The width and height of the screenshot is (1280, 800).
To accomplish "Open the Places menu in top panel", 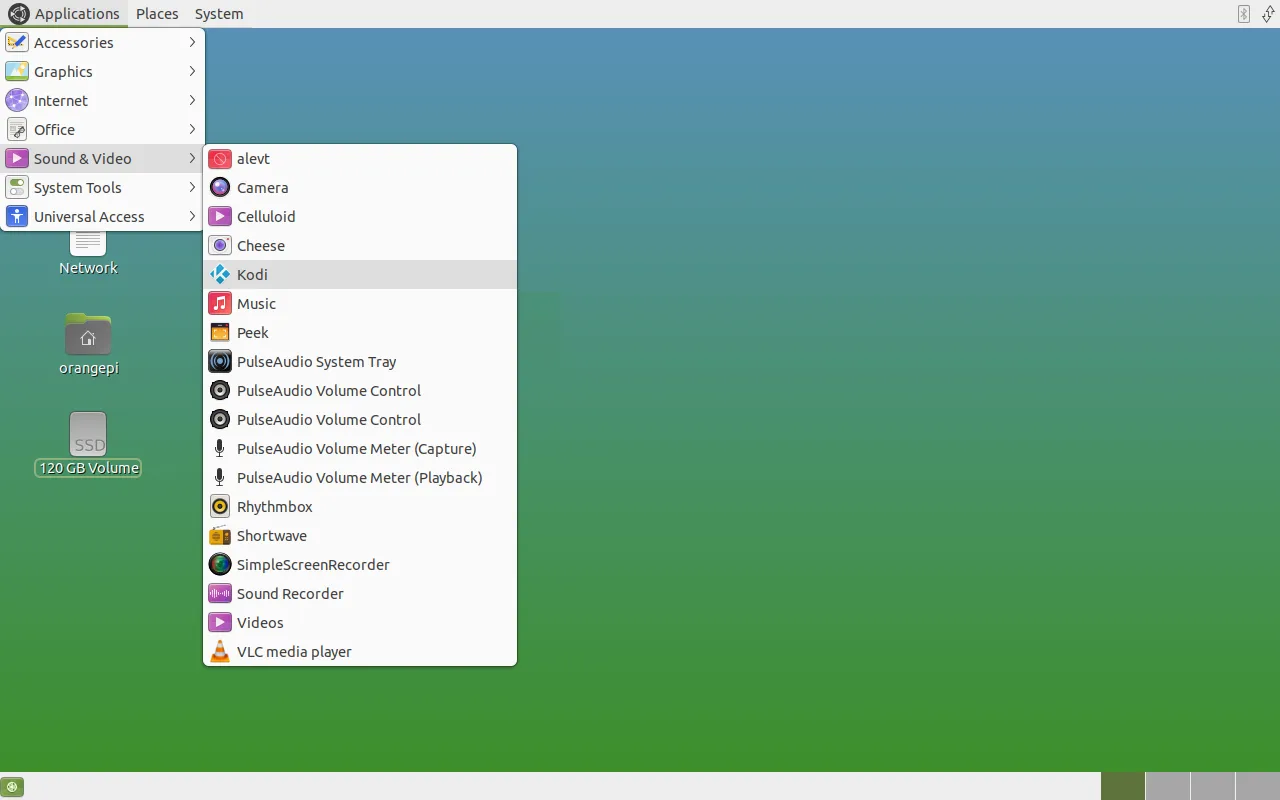I will 157,14.
